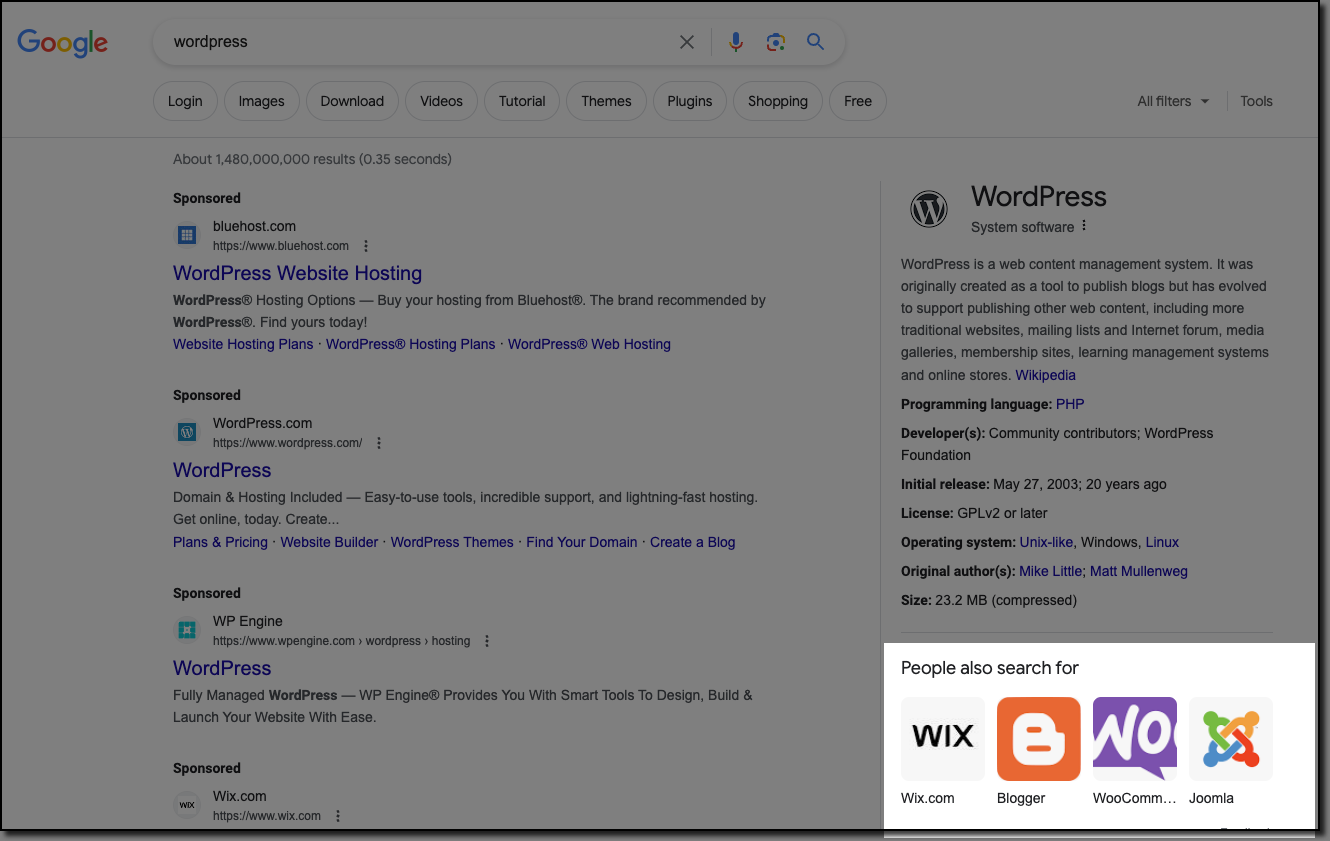The image size is (1330, 841).
Task: Open options menu for WP Engine ad
Action: point(487,641)
